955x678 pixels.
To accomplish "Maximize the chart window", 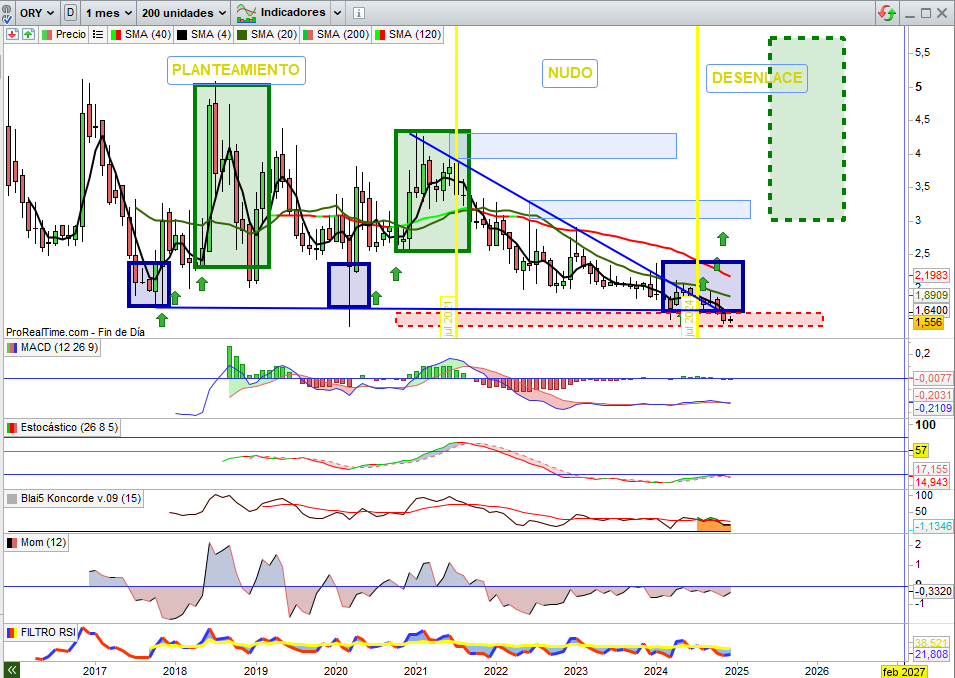I will (926, 13).
